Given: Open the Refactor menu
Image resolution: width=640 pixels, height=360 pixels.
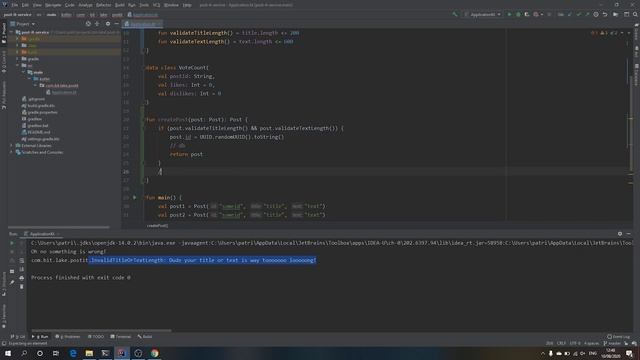Looking at the screenshot, I should click(x=104, y=5).
